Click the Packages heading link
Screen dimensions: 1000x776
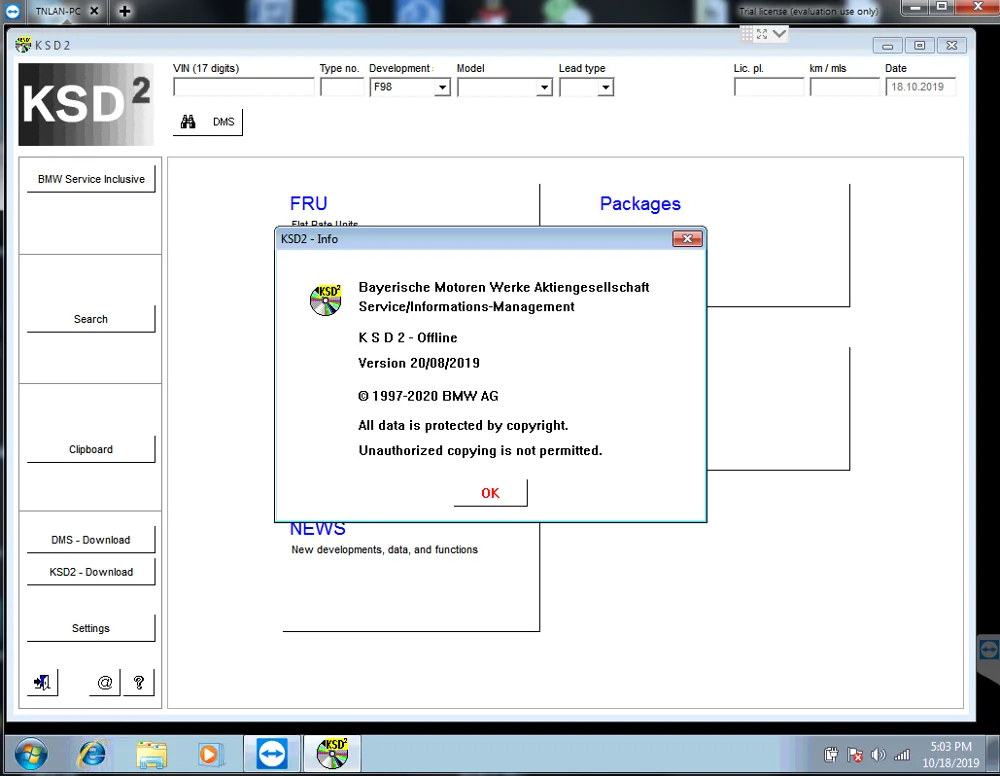click(x=640, y=203)
